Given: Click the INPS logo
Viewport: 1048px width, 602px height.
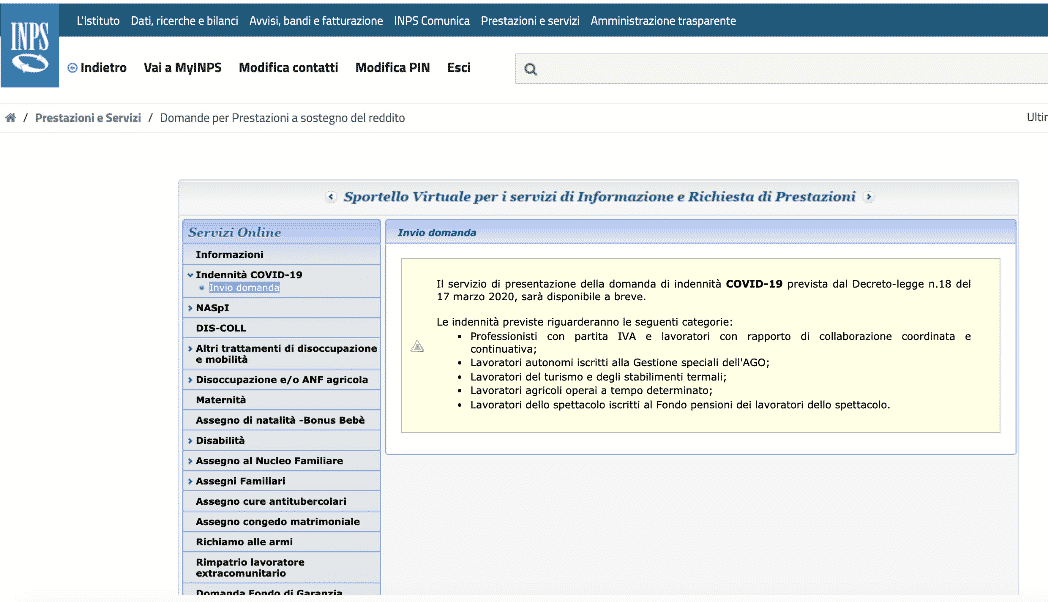Looking at the screenshot, I should click(30, 45).
